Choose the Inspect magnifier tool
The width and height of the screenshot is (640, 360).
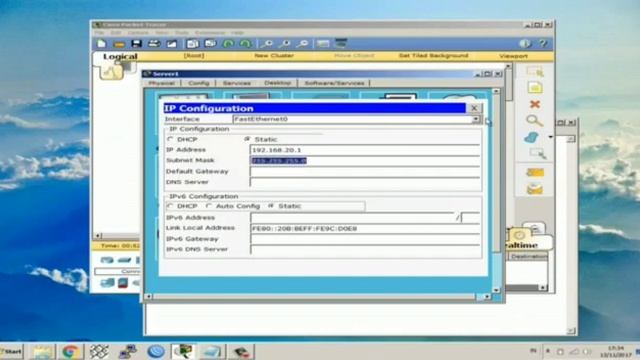click(x=534, y=121)
